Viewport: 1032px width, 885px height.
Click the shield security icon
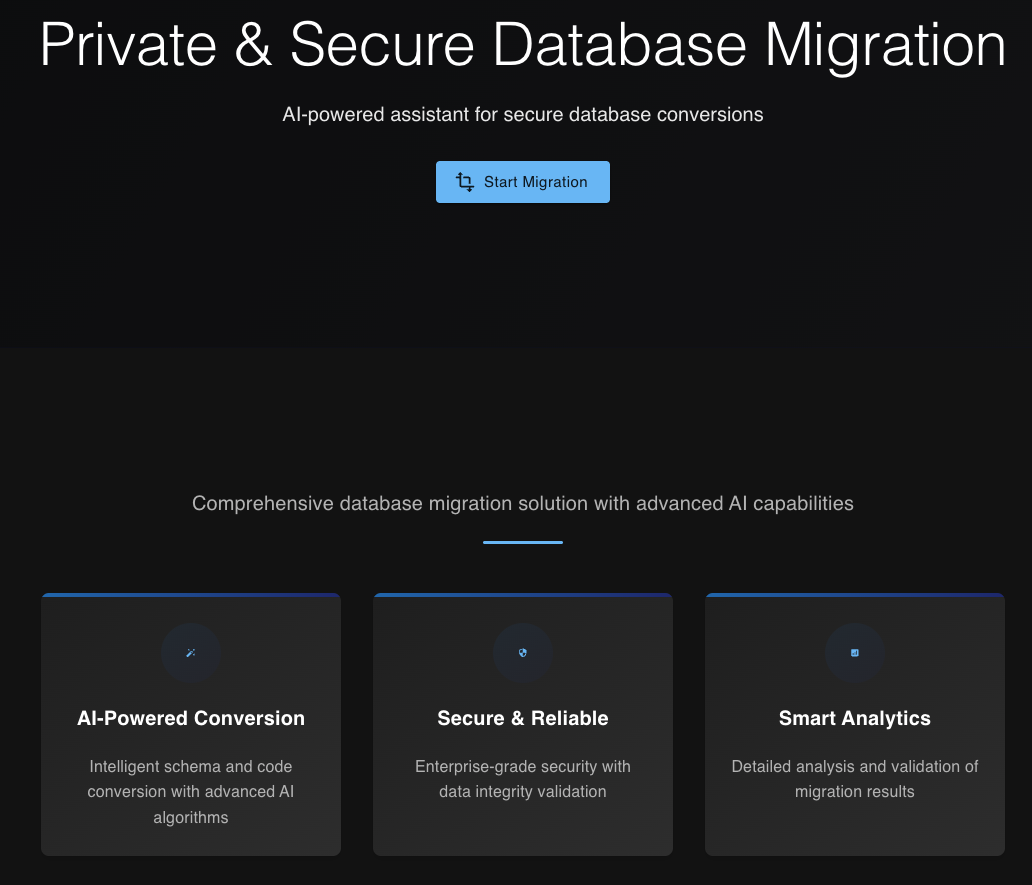coord(523,653)
